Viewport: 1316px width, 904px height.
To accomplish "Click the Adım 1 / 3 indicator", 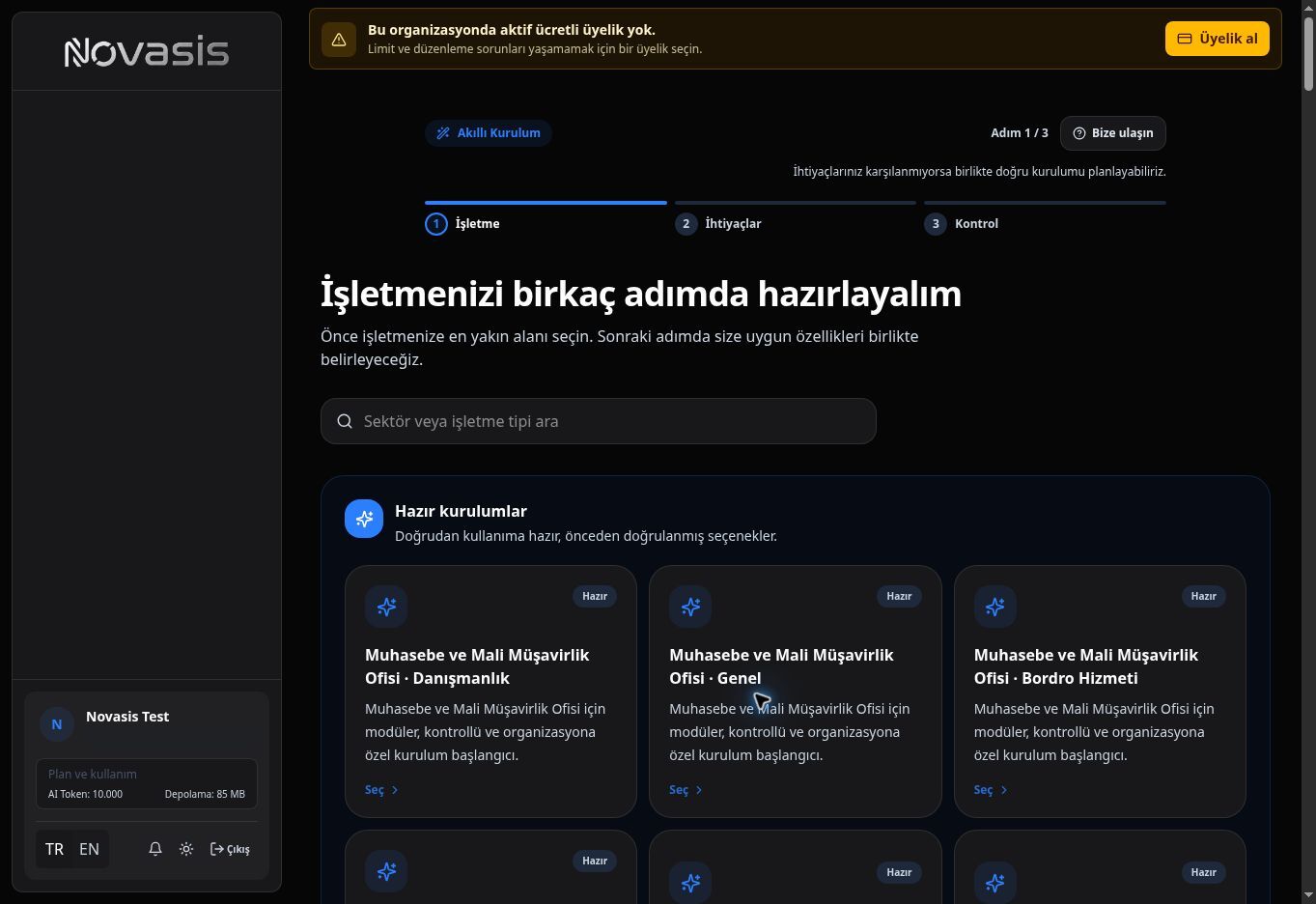I will pyautogui.click(x=1020, y=133).
